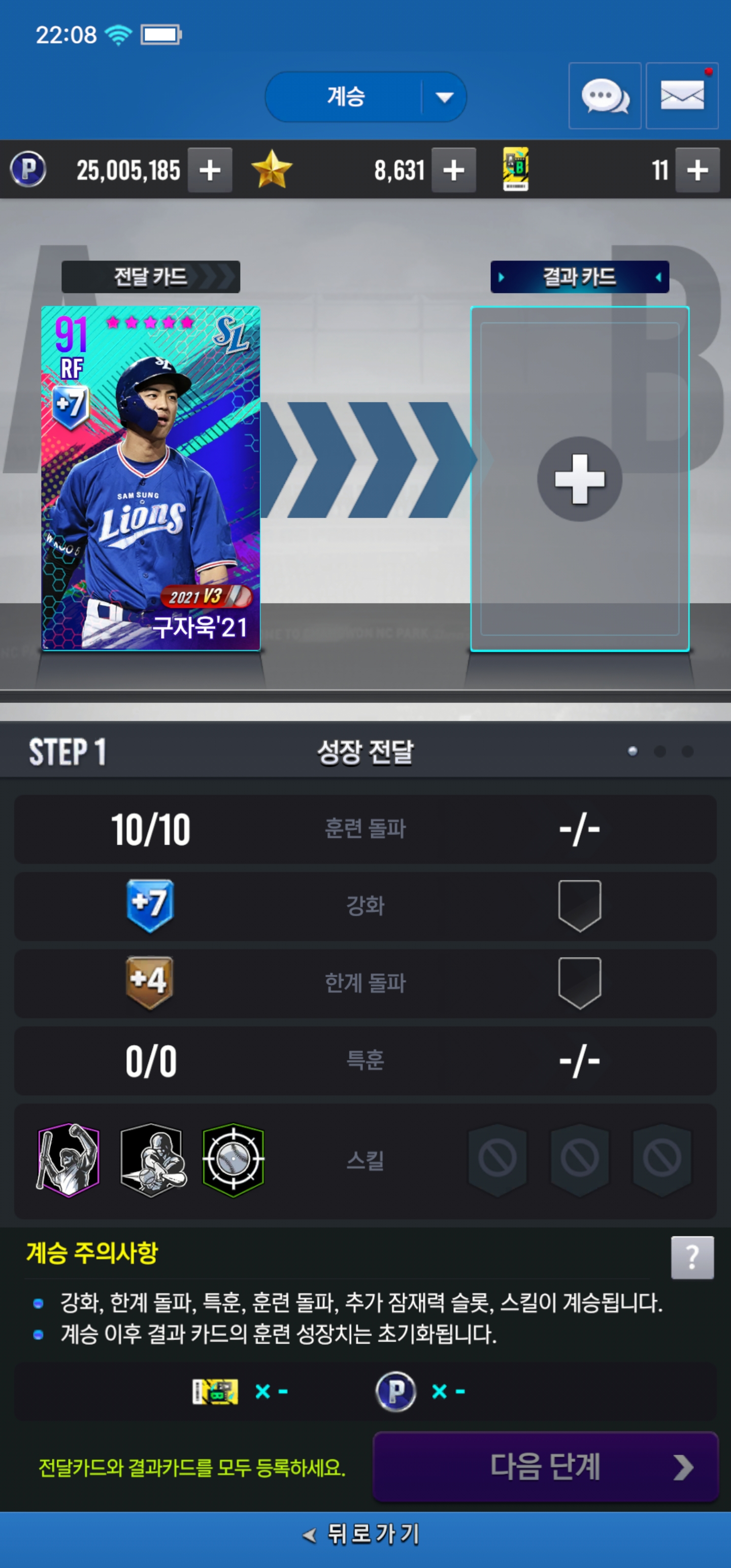The width and height of the screenshot is (731, 1568).
Task: Tap the first step page indicator dot
Action: click(x=633, y=752)
